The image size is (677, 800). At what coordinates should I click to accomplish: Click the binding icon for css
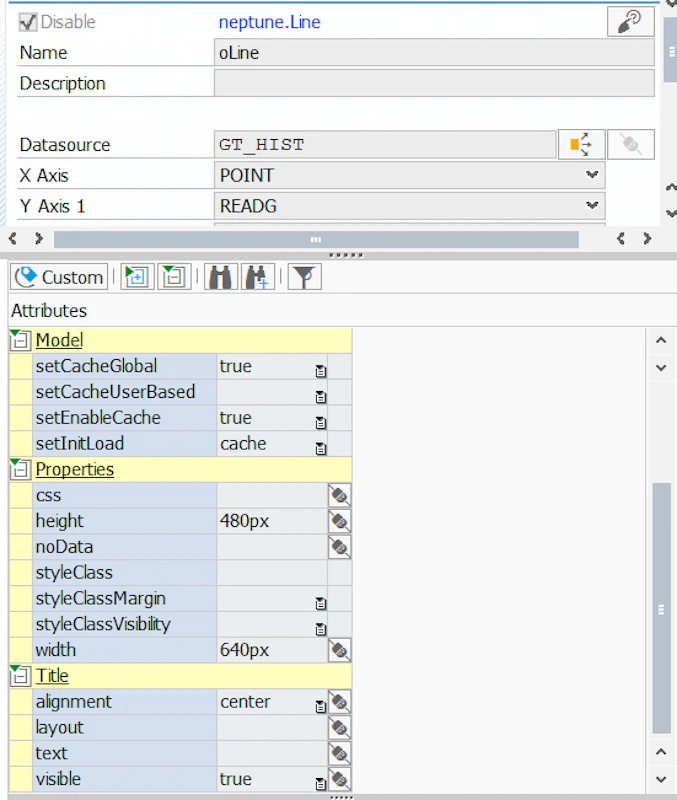[339, 495]
